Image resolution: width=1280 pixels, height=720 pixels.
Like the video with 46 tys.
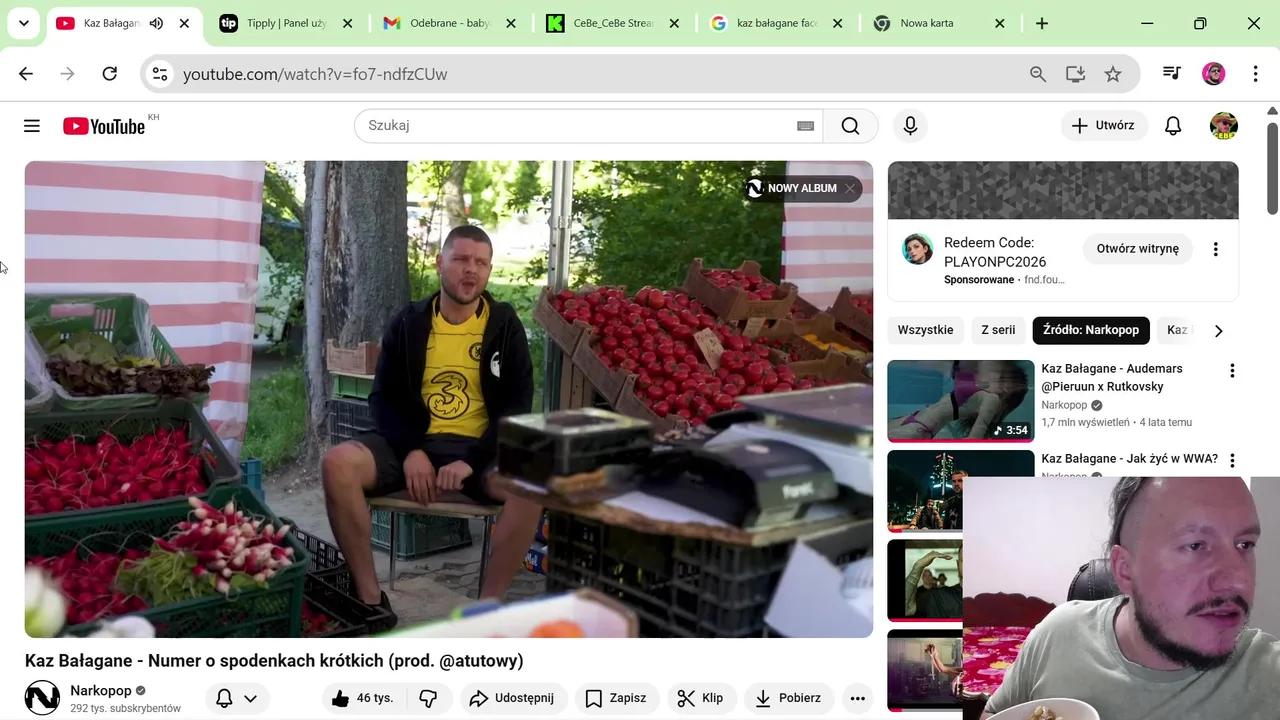(x=362, y=698)
